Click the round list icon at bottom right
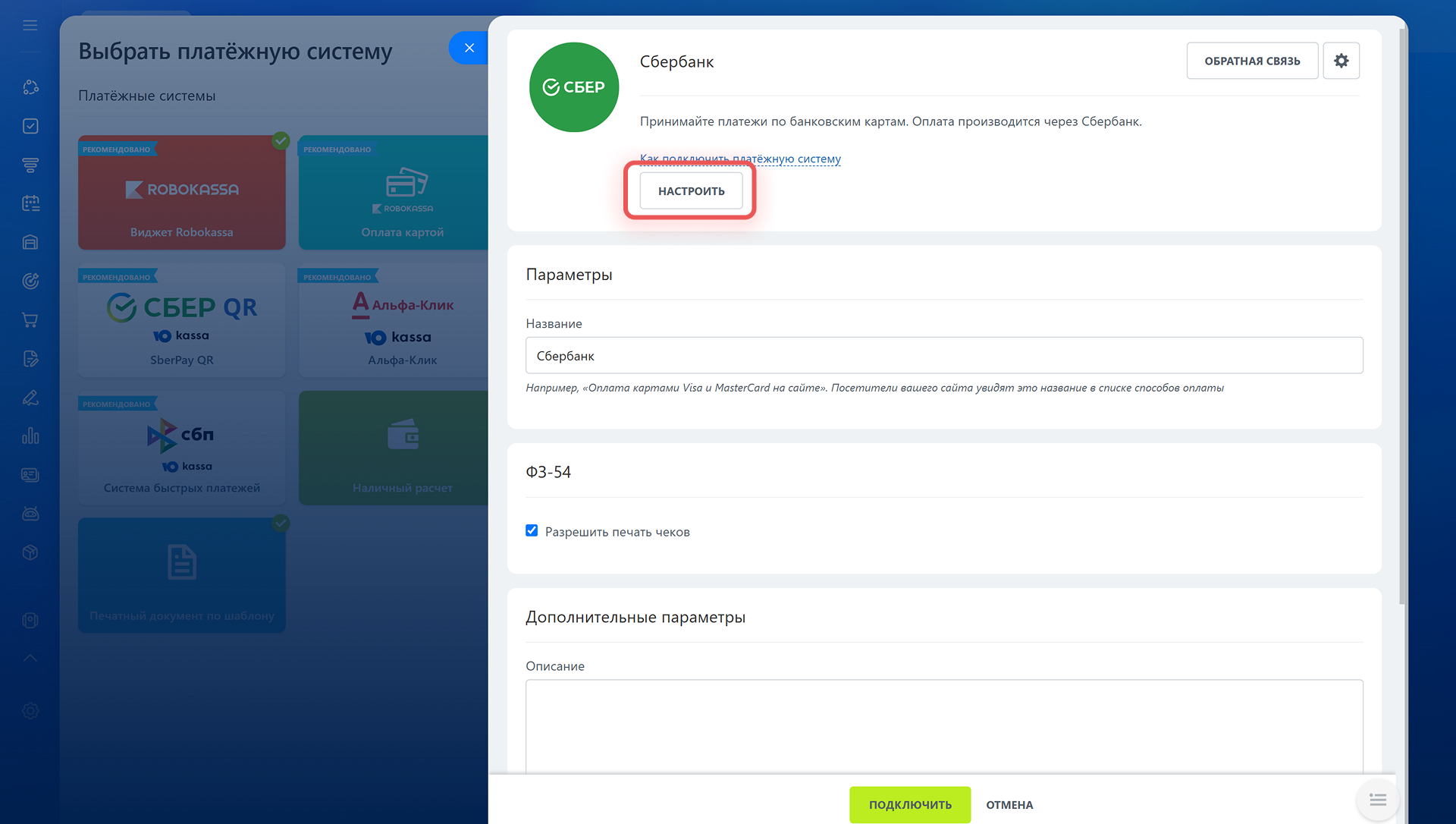The image size is (1456, 824). coord(1377,800)
